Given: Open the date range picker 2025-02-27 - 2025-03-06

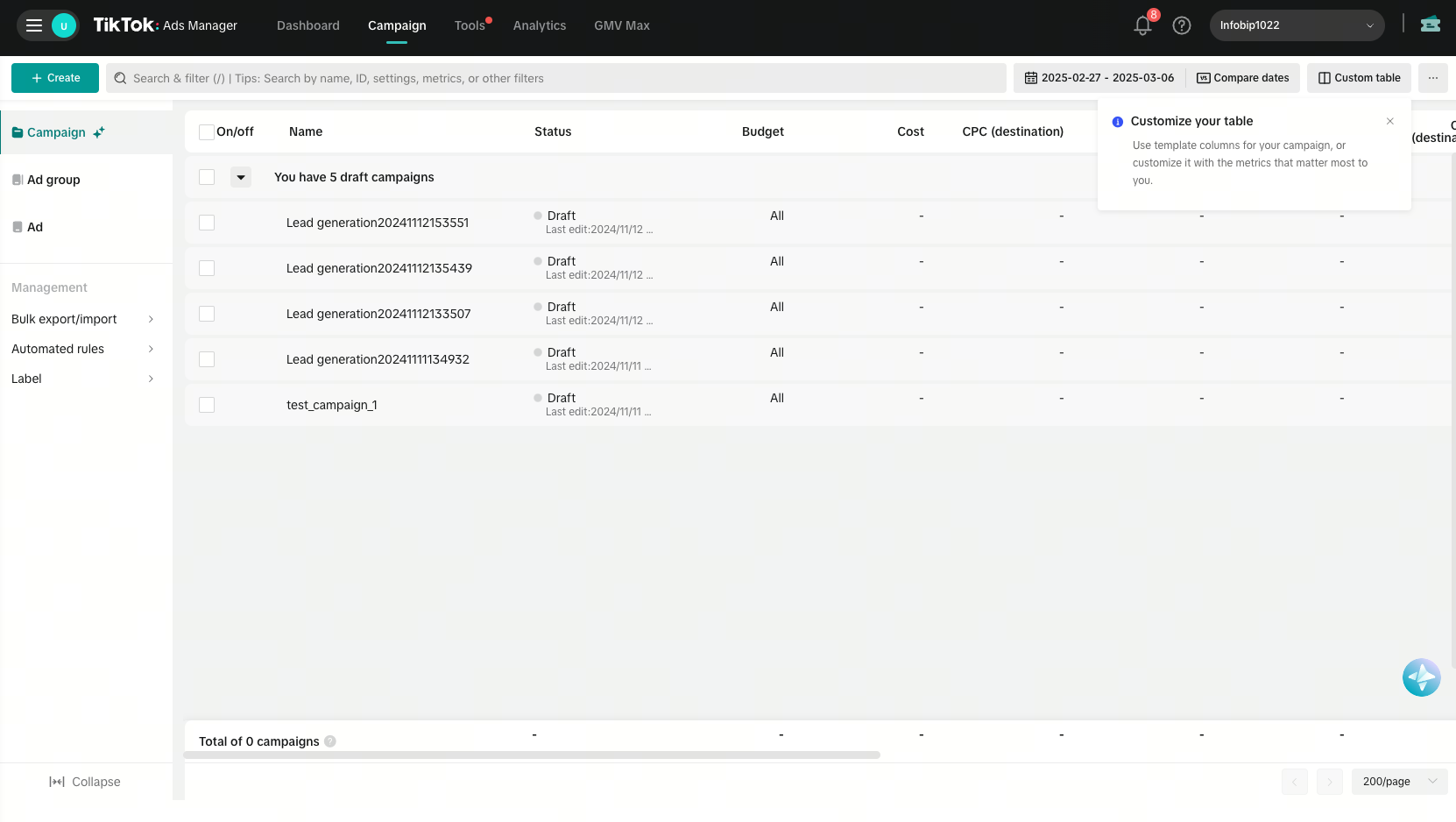Looking at the screenshot, I should (1099, 78).
